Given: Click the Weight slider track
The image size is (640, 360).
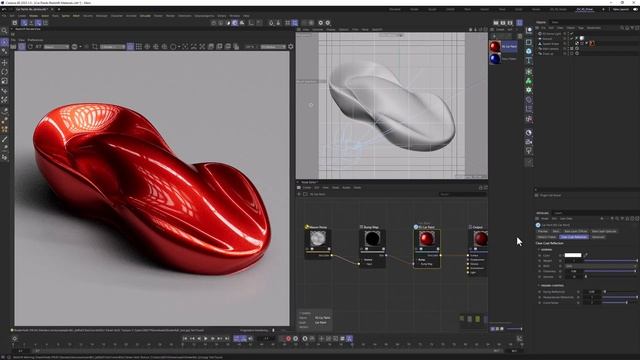Looking at the screenshot, I should (x=610, y=261).
